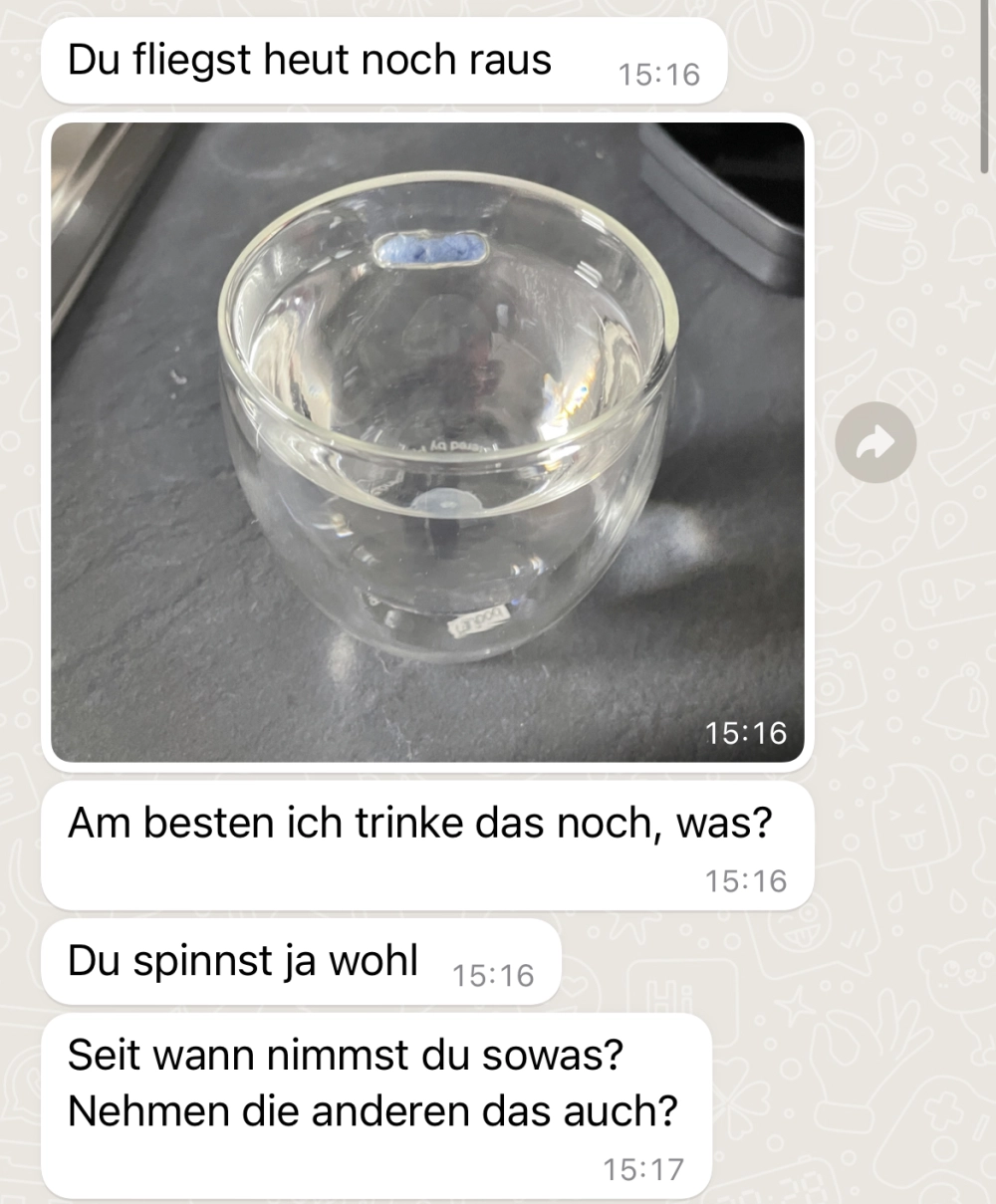Select the message "Seit wann nimmst du sowas?"
Screen dimensions: 996x1204
(346, 1055)
